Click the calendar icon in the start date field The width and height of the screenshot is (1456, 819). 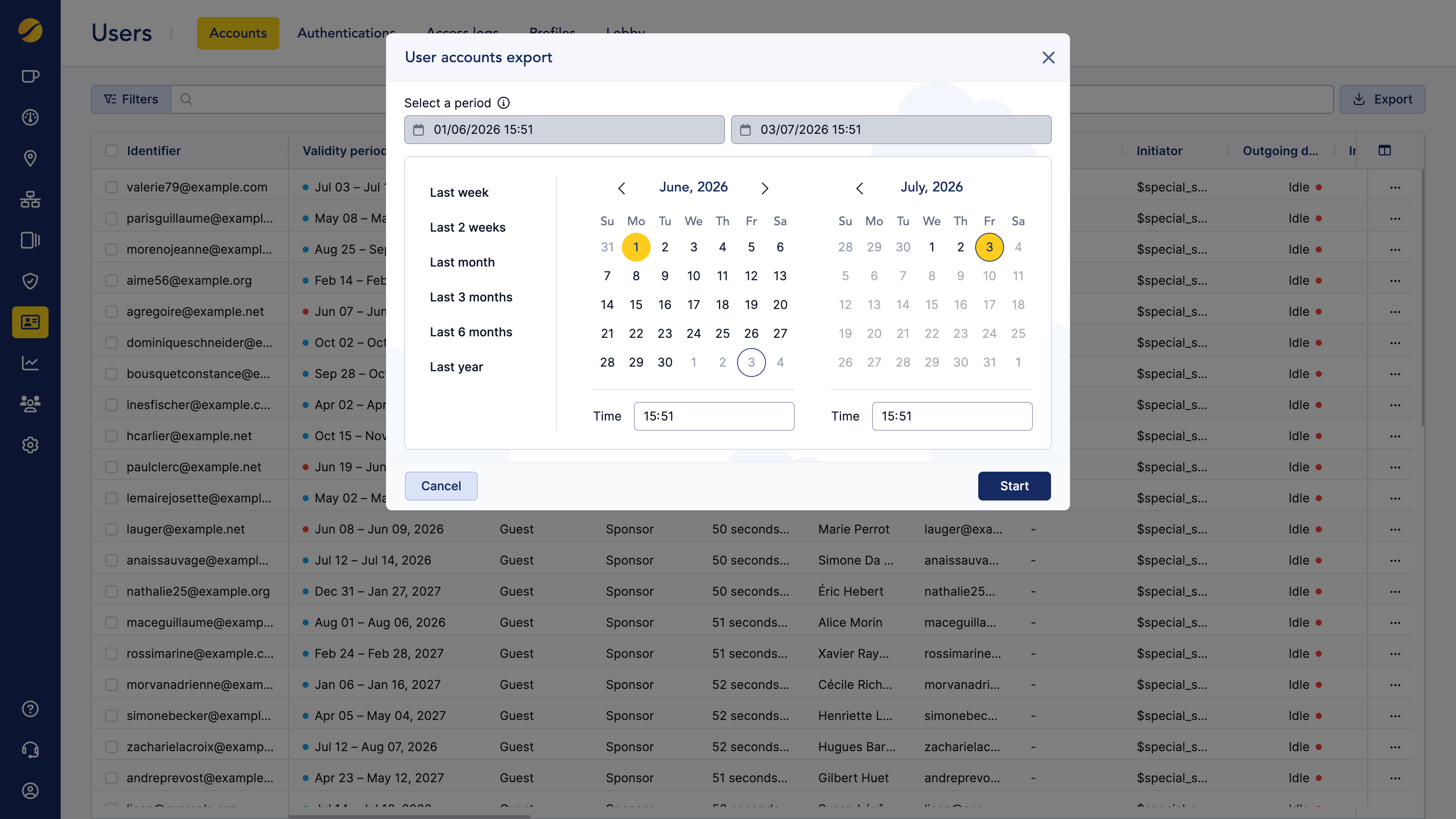pyautogui.click(x=418, y=130)
